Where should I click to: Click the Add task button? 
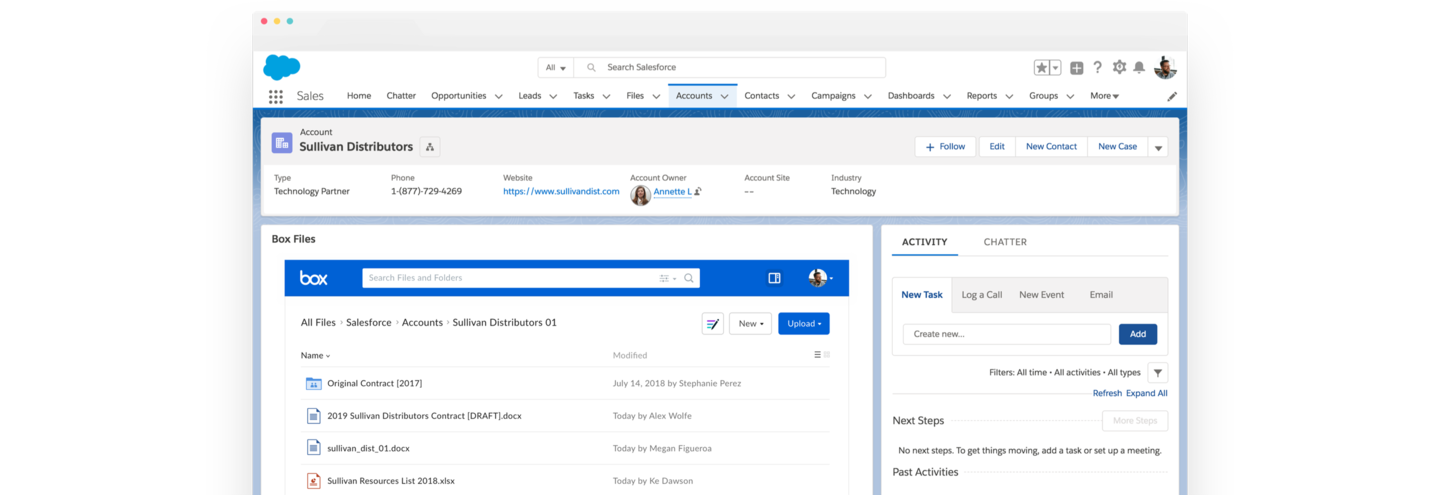1138,334
